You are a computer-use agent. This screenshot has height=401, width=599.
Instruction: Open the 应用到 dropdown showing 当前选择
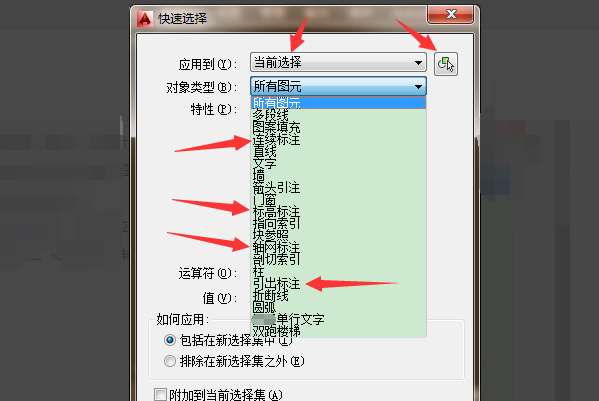338,63
